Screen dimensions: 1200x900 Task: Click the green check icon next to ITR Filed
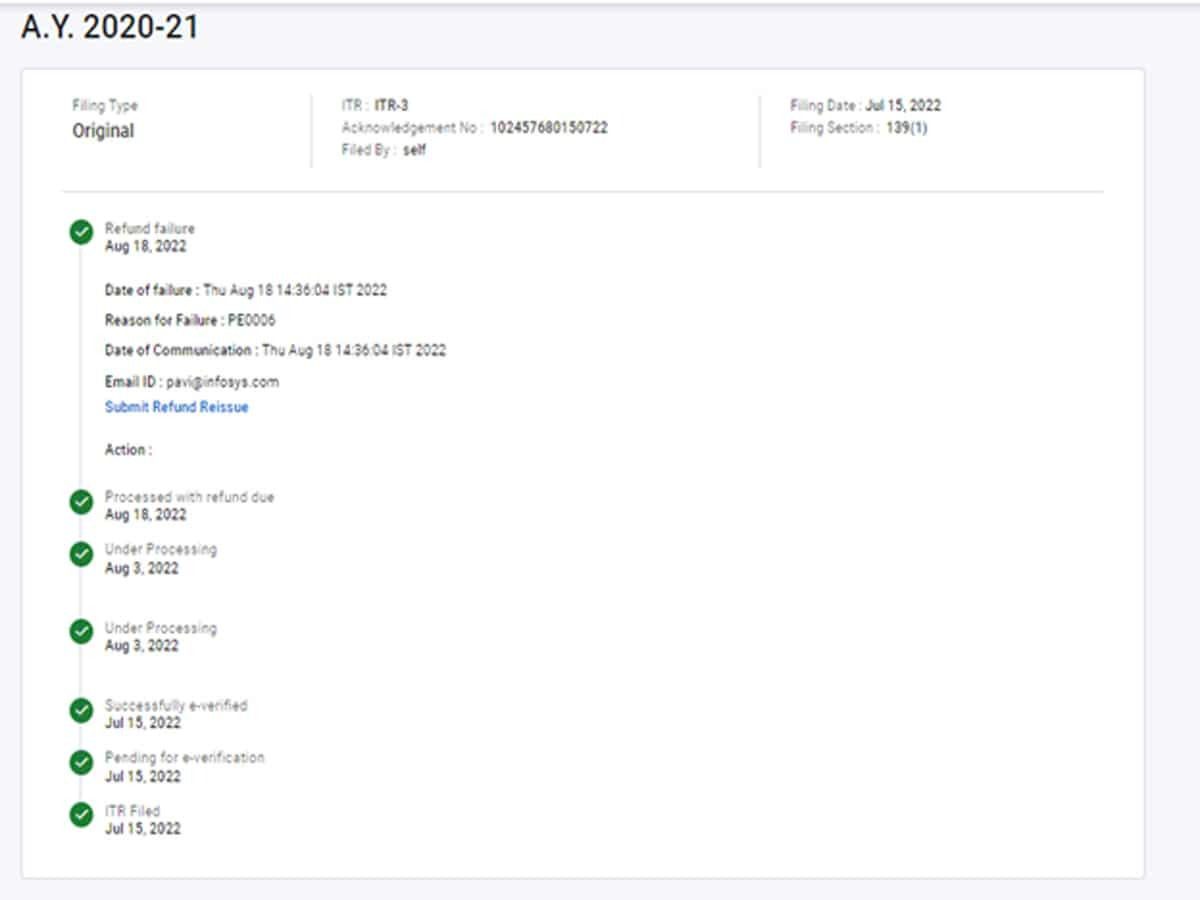81,815
